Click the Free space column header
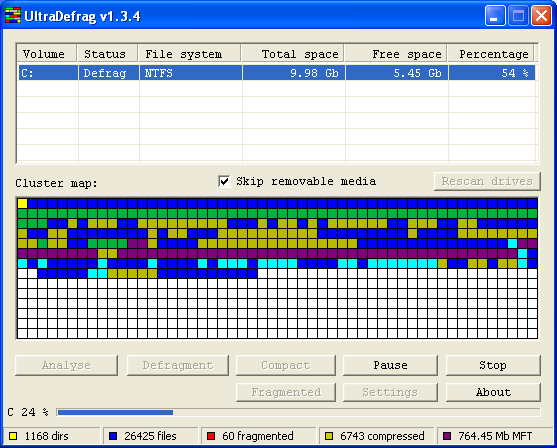The width and height of the screenshot is (557, 448). 396,54
